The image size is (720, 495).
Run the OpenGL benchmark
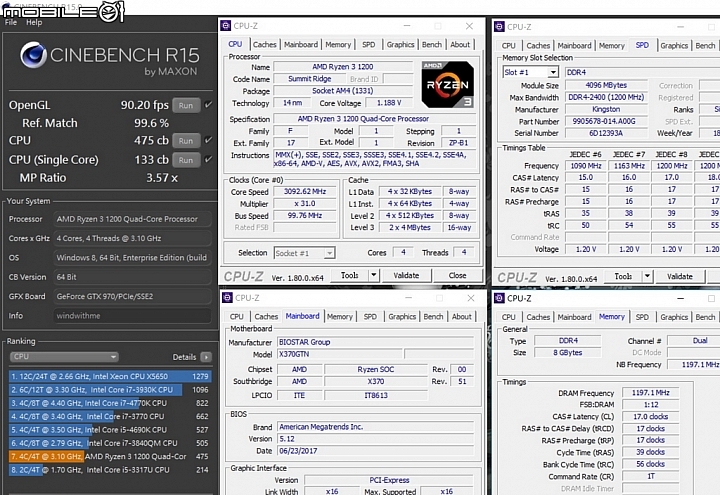pyautogui.click(x=186, y=105)
